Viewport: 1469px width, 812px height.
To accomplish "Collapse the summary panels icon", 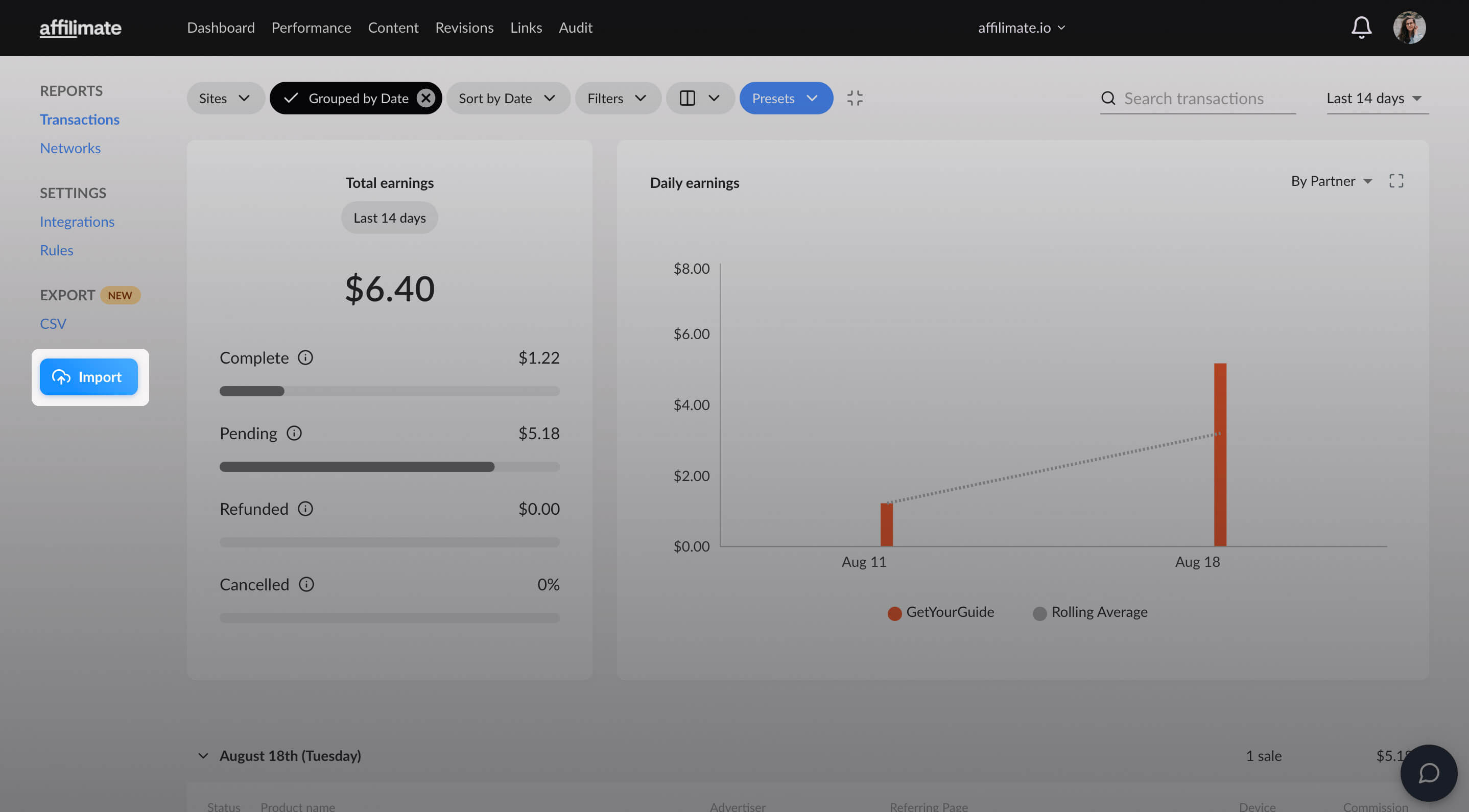I will click(854, 98).
